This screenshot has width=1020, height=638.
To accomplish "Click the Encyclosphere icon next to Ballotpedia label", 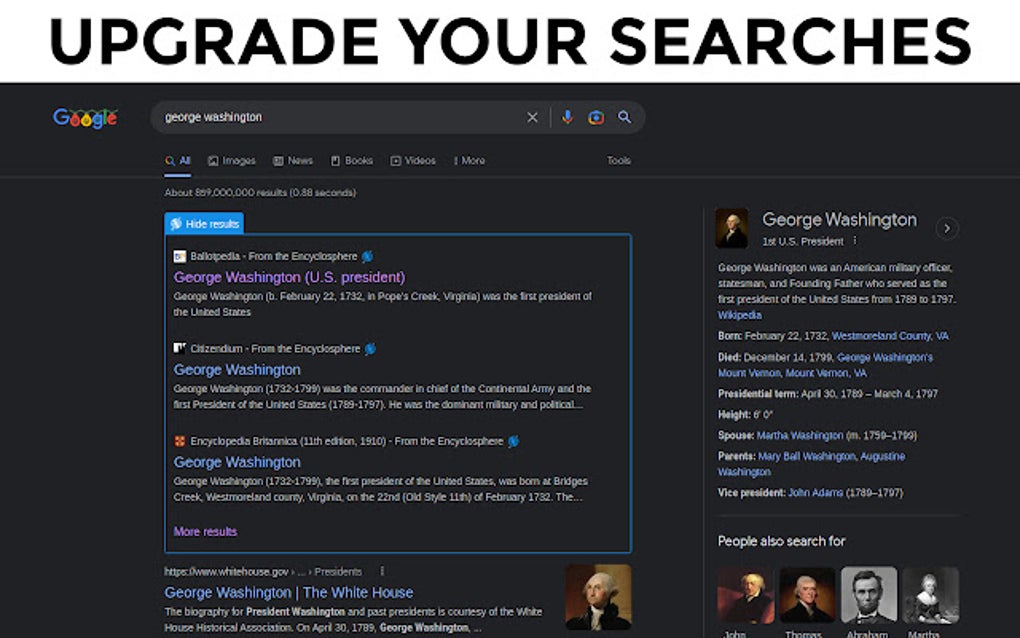I will (369, 256).
